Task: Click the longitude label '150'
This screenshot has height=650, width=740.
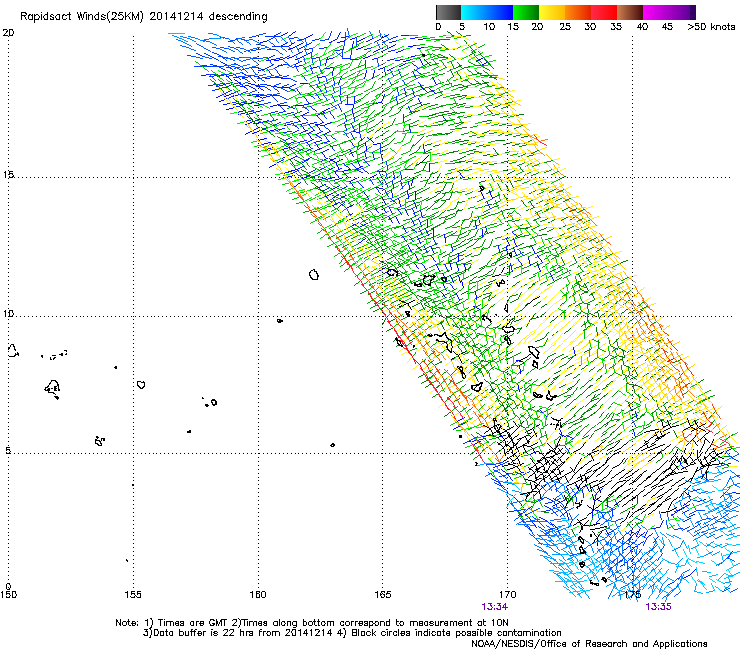Action: point(8,594)
